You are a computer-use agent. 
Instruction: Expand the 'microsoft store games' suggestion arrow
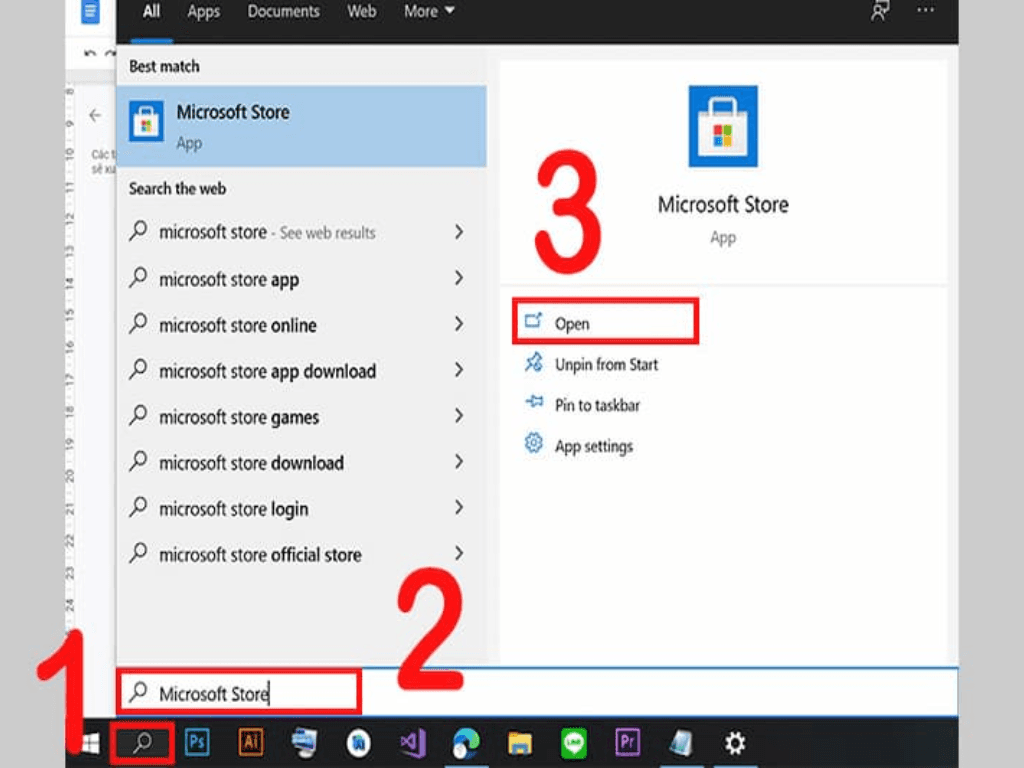coord(459,416)
